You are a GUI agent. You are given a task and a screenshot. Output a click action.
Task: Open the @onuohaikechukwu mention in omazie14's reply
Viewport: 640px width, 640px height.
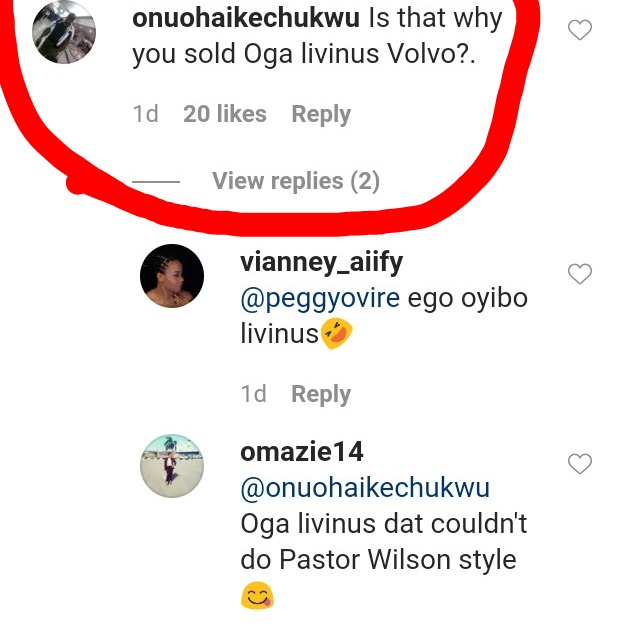pos(365,488)
